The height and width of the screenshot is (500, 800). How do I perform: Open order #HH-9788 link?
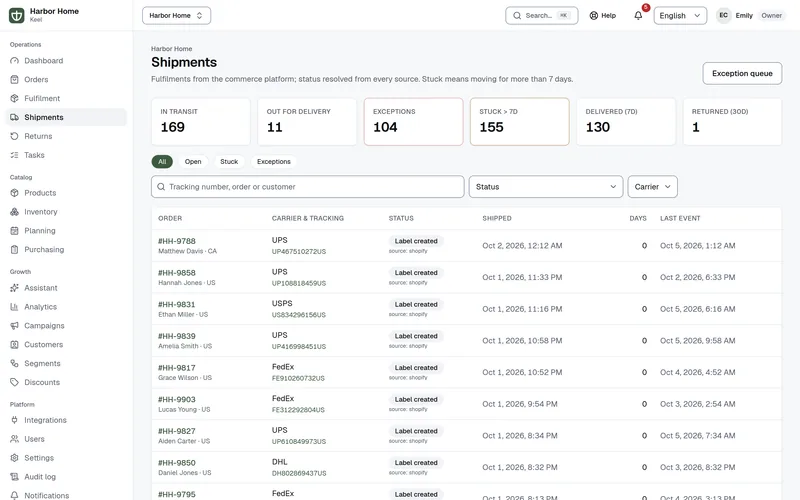[177, 241]
